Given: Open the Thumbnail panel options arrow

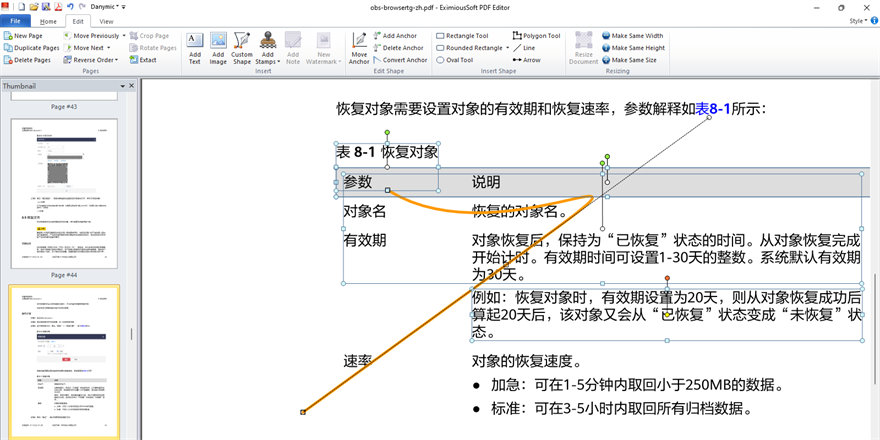Looking at the screenshot, I should click(123, 86).
